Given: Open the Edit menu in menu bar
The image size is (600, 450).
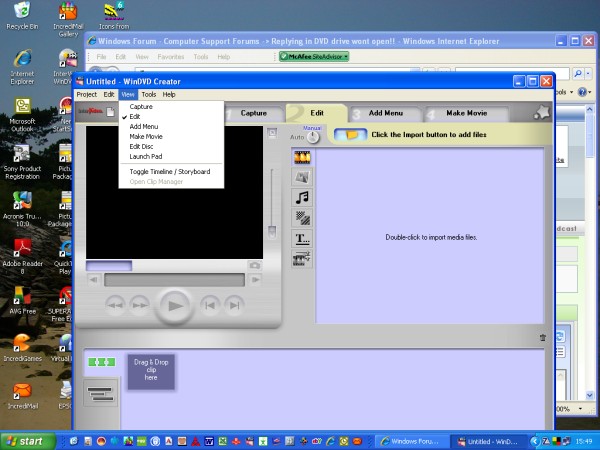Looking at the screenshot, I should [x=109, y=95].
